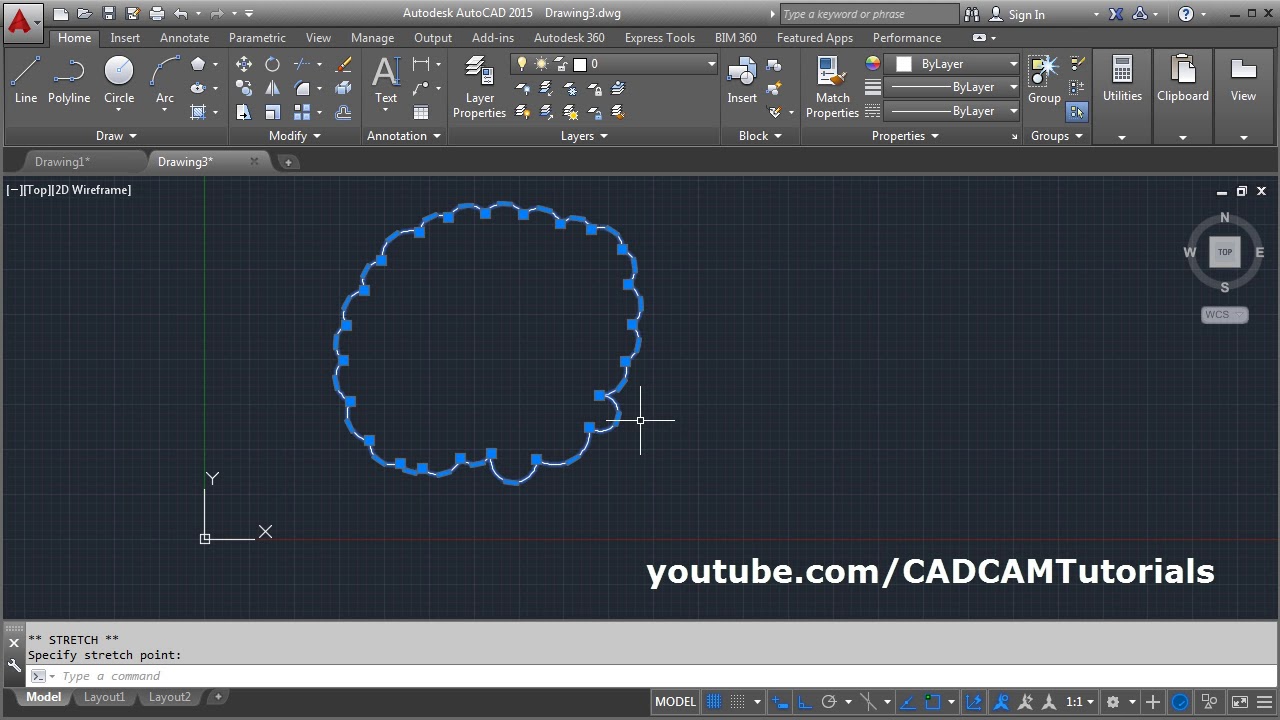
Task: Select the Polyline tool
Action: tap(69, 79)
